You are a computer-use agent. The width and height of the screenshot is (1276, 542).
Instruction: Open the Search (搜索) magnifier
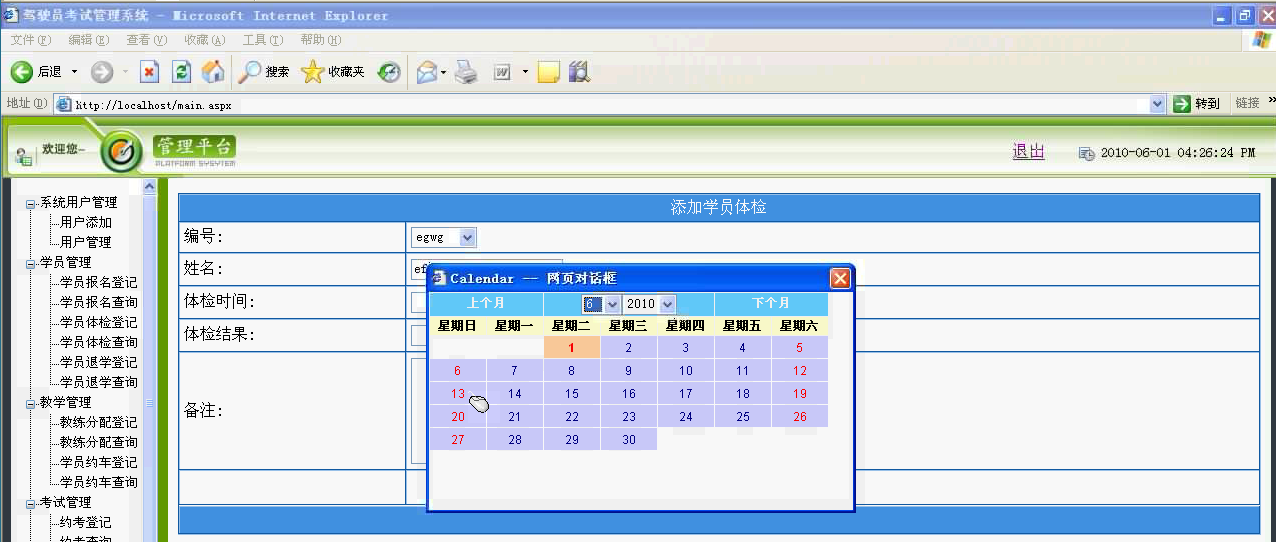264,72
